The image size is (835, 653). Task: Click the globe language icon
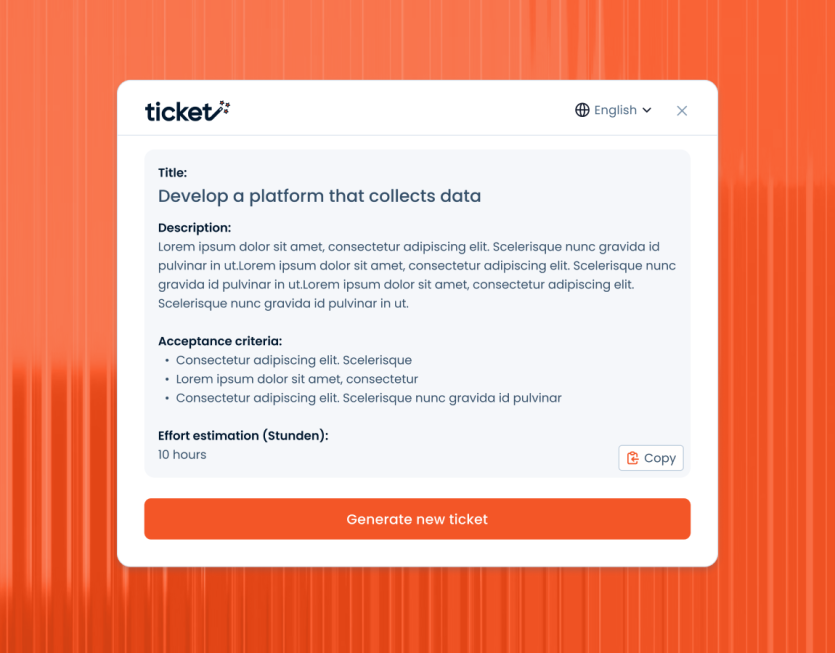point(582,110)
